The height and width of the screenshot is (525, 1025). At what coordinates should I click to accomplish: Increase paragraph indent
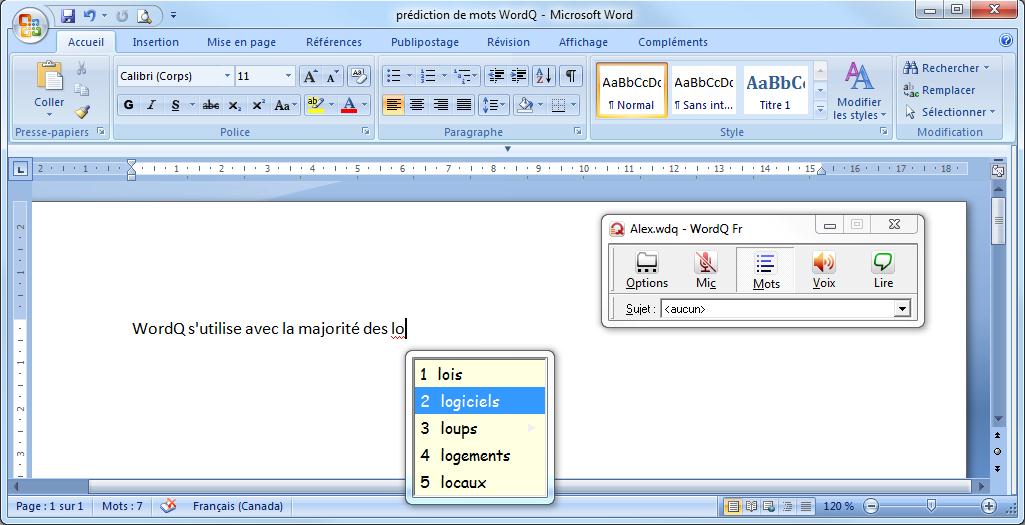518,76
